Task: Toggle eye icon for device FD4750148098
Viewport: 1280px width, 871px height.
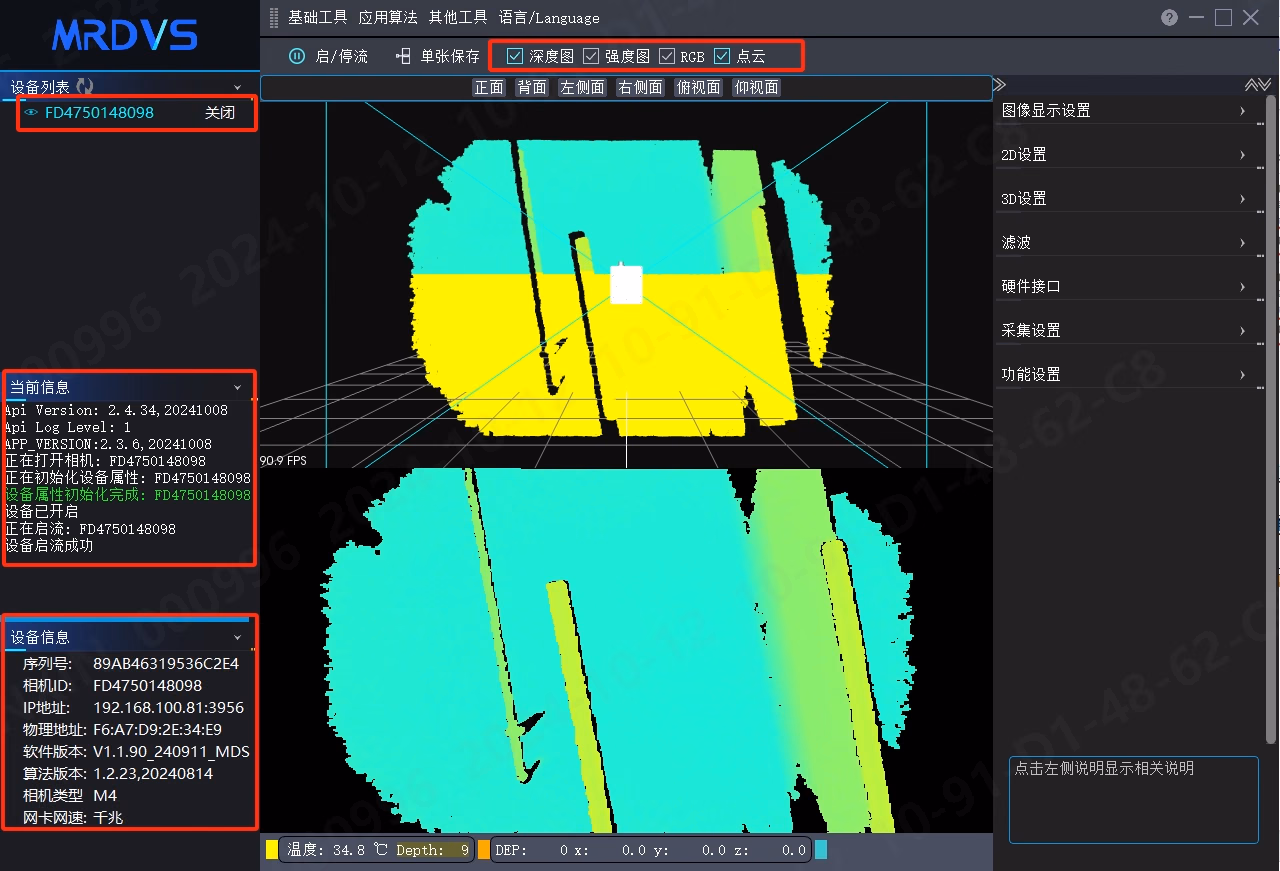Action: [x=31, y=113]
